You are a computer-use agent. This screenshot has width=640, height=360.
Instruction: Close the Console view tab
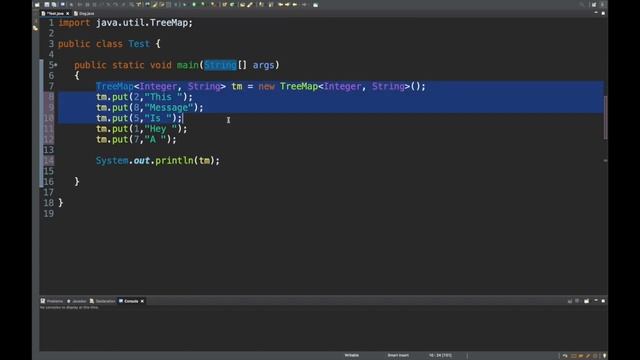point(142,301)
